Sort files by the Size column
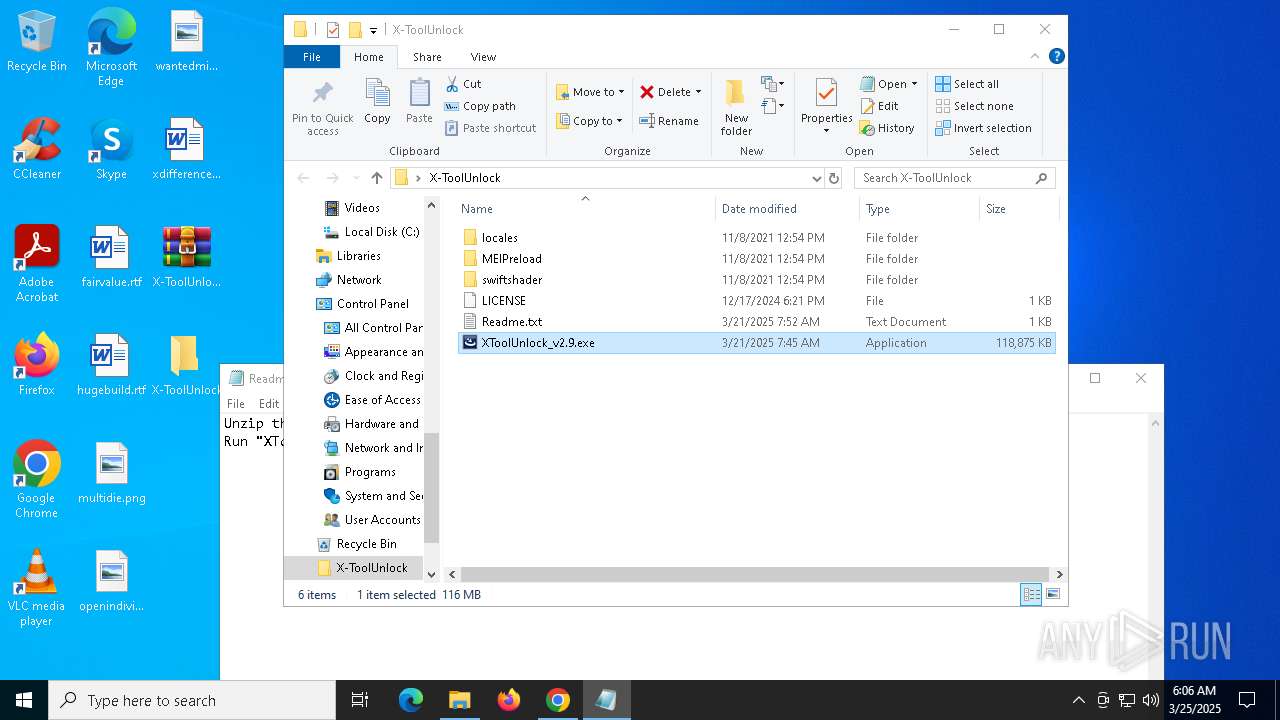Image resolution: width=1280 pixels, height=720 pixels. click(1018, 209)
